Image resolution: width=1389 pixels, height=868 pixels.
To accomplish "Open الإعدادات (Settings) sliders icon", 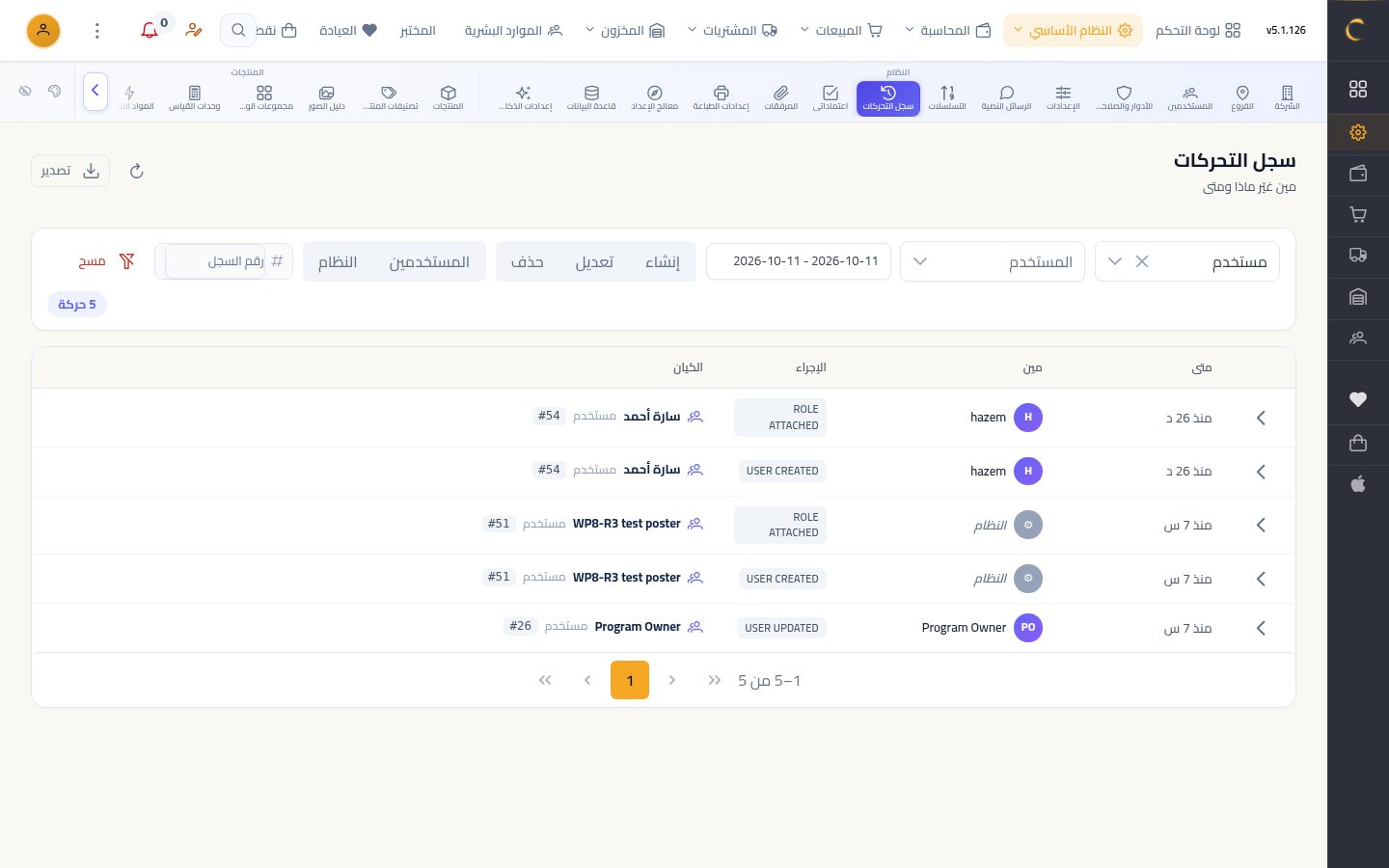I will [x=1063, y=97].
